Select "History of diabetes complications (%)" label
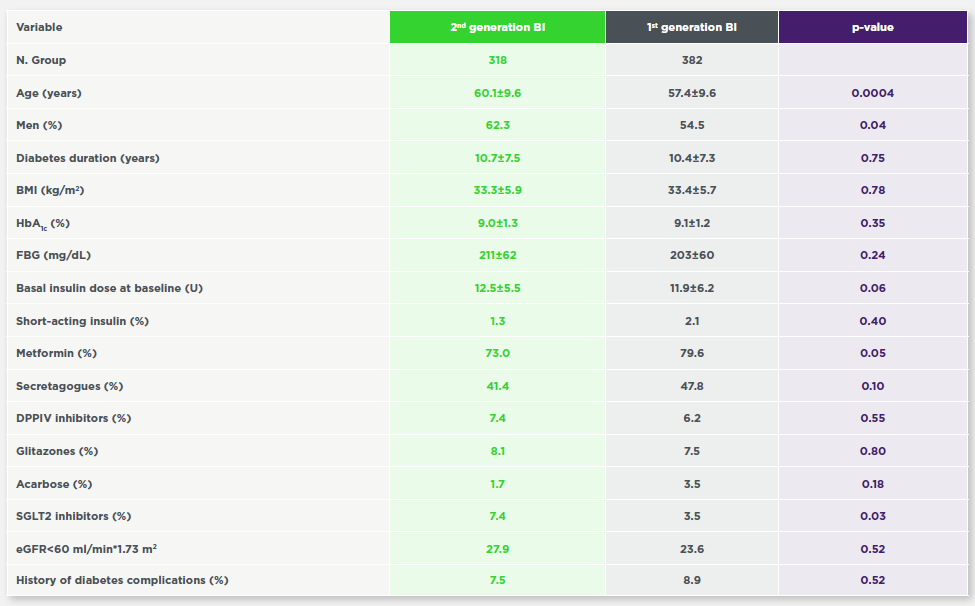Image resolution: width=975 pixels, height=606 pixels. point(122,580)
